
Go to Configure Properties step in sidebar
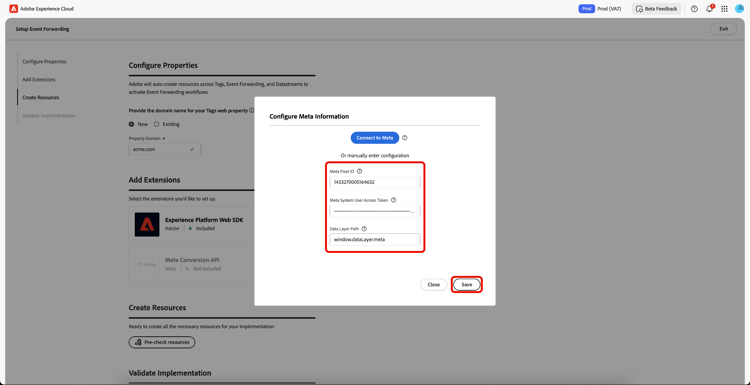click(x=44, y=62)
